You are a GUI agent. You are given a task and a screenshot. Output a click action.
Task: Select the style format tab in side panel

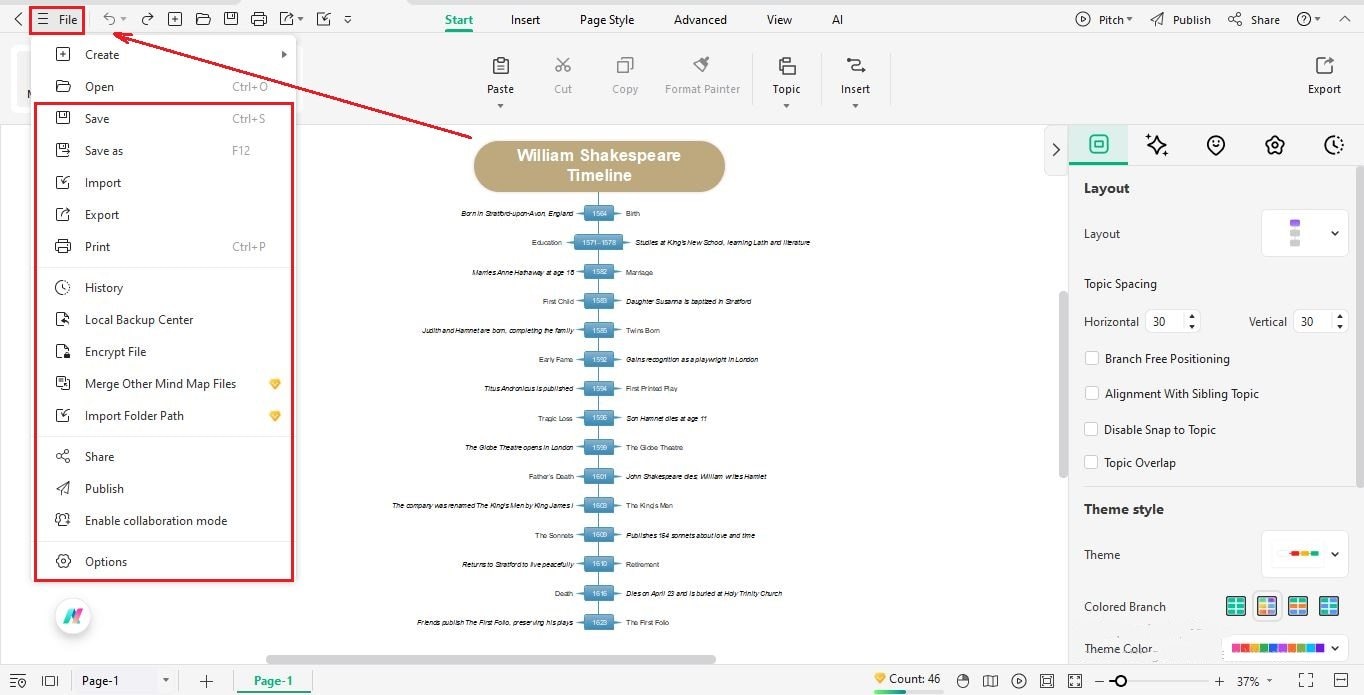(x=1098, y=145)
